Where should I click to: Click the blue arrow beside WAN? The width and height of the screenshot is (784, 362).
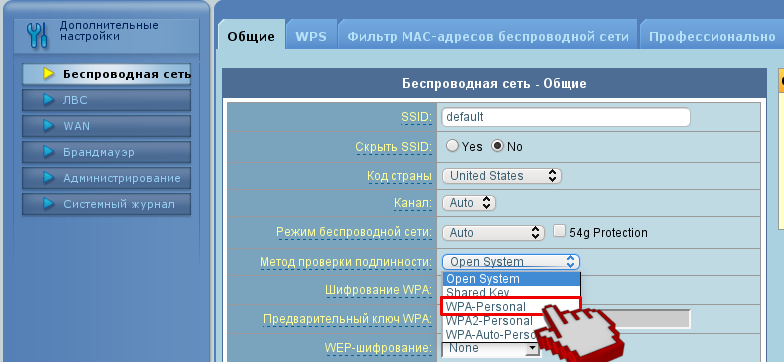pos(48,126)
